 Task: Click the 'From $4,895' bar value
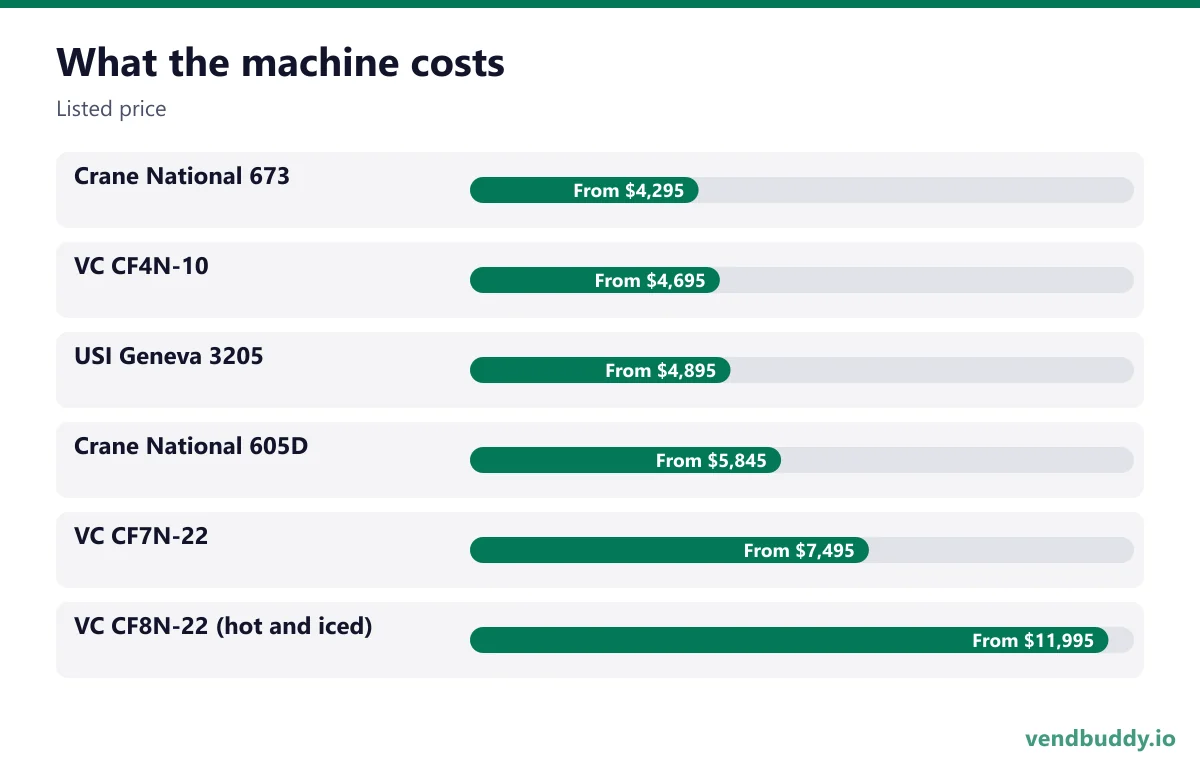[661, 370]
